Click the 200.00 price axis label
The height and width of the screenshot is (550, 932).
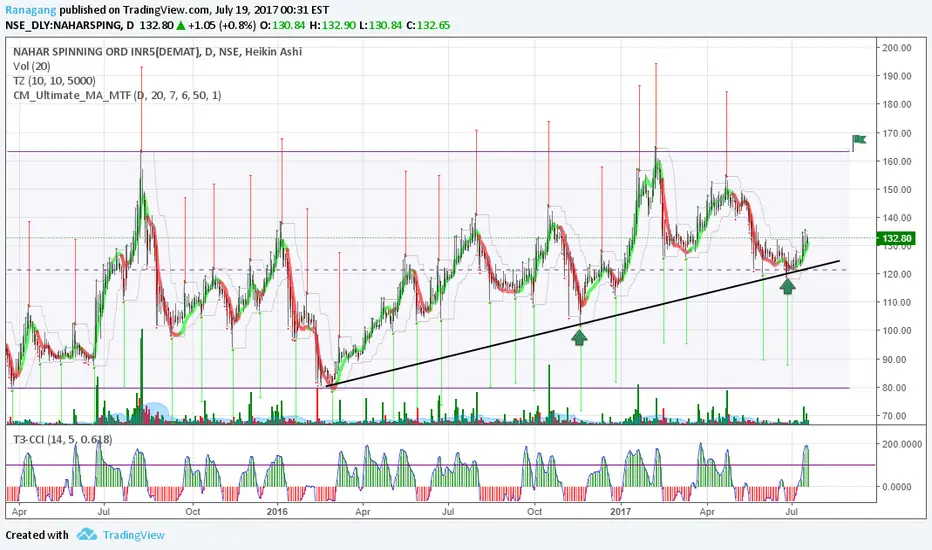point(896,48)
